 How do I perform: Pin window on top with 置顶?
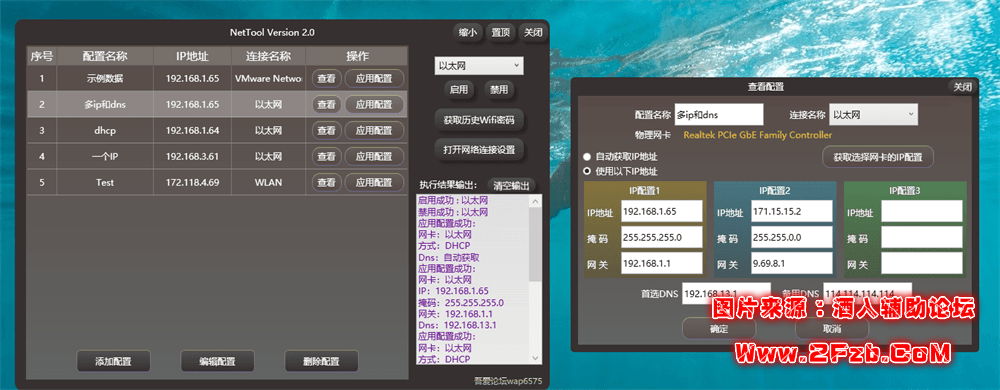click(x=501, y=33)
